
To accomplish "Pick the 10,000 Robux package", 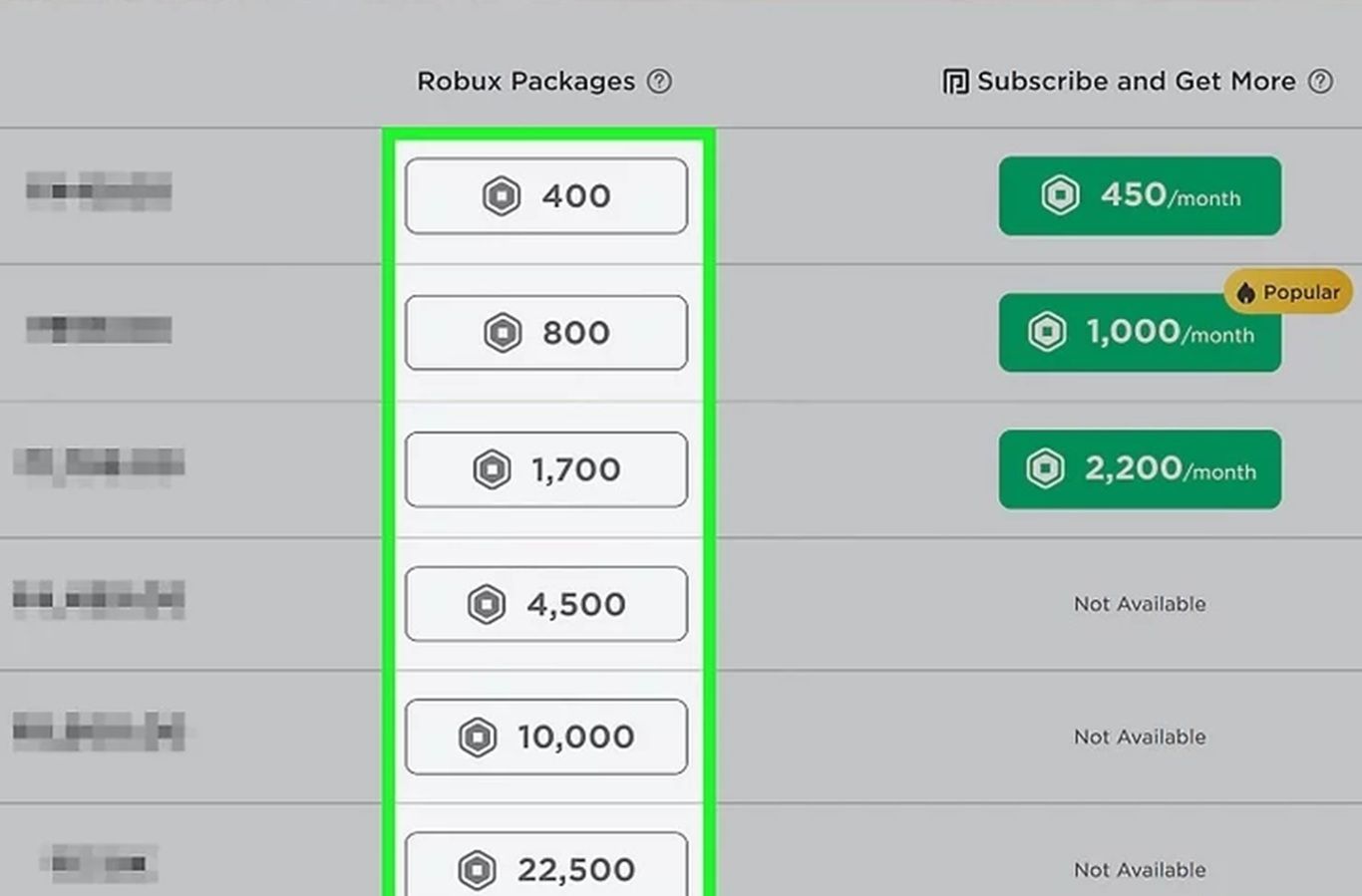I will point(546,737).
